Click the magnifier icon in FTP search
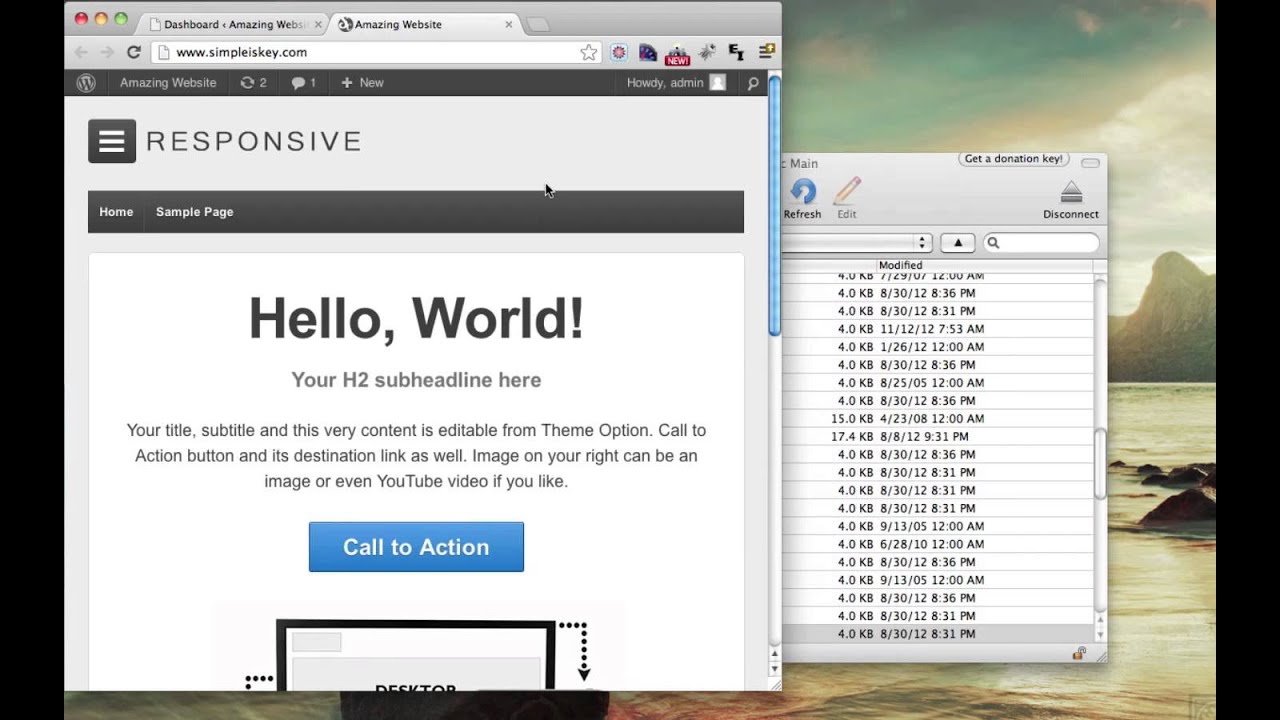The width and height of the screenshot is (1280, 720). click(x=993, y=243)
